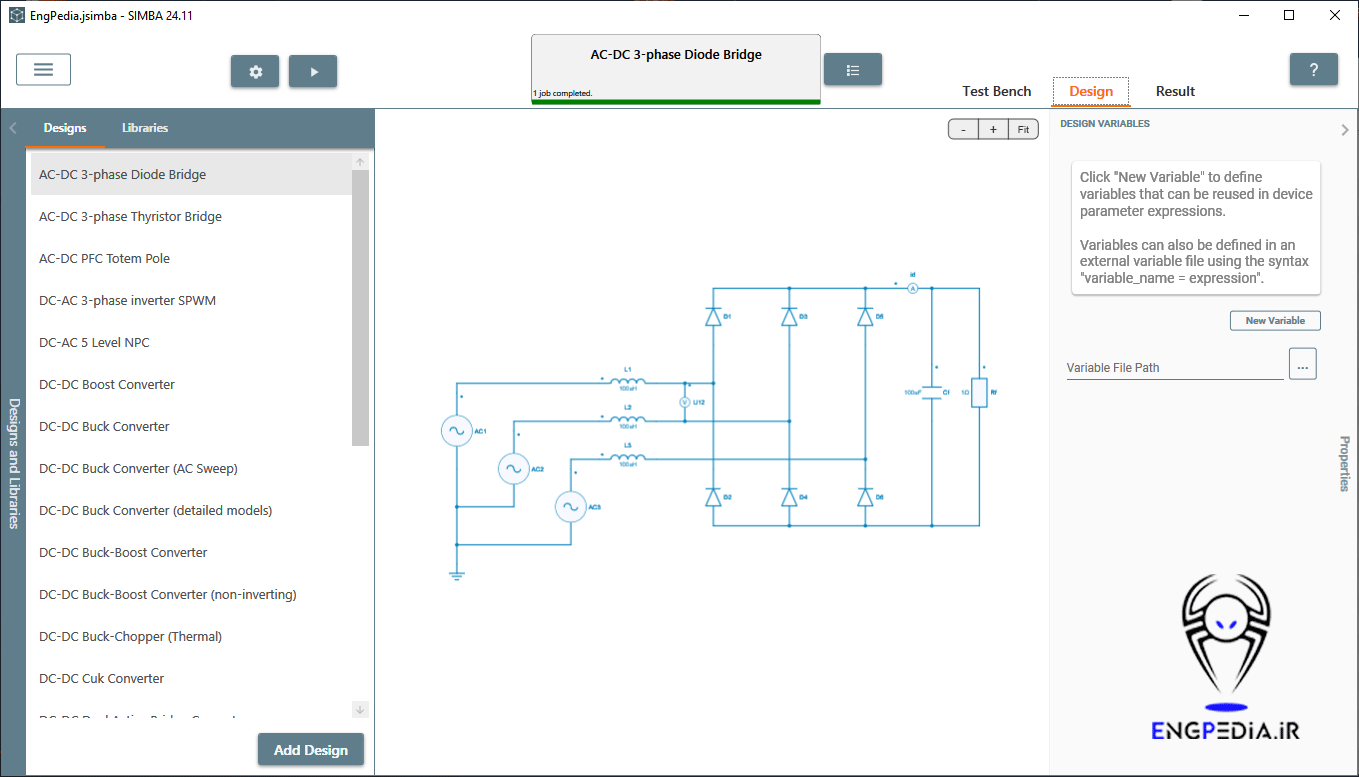The height and width of the screenshot is (777, 1359).
Task: Click the Add Design button
Action: coord(310,750)
